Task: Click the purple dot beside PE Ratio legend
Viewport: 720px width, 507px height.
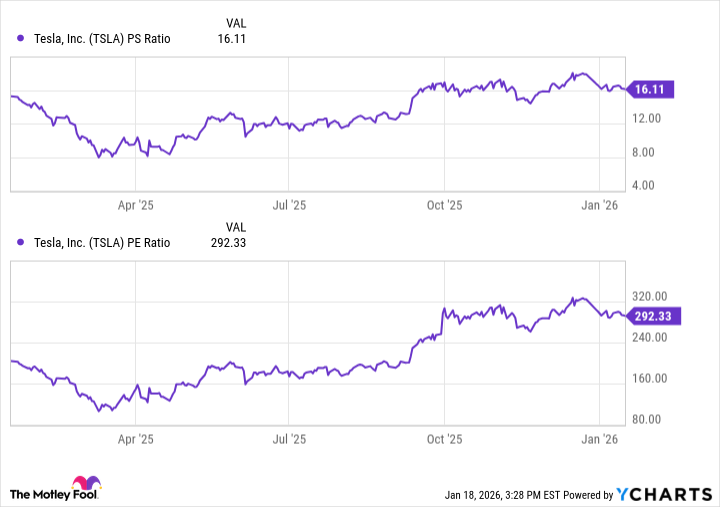Action: click(22, 242)
